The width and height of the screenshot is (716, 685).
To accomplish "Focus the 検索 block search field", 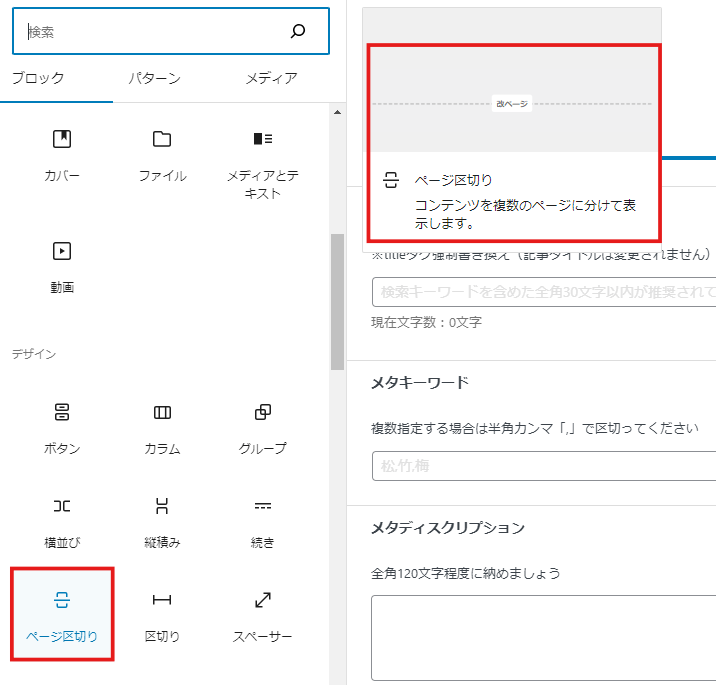I will [x=150, y=32].
